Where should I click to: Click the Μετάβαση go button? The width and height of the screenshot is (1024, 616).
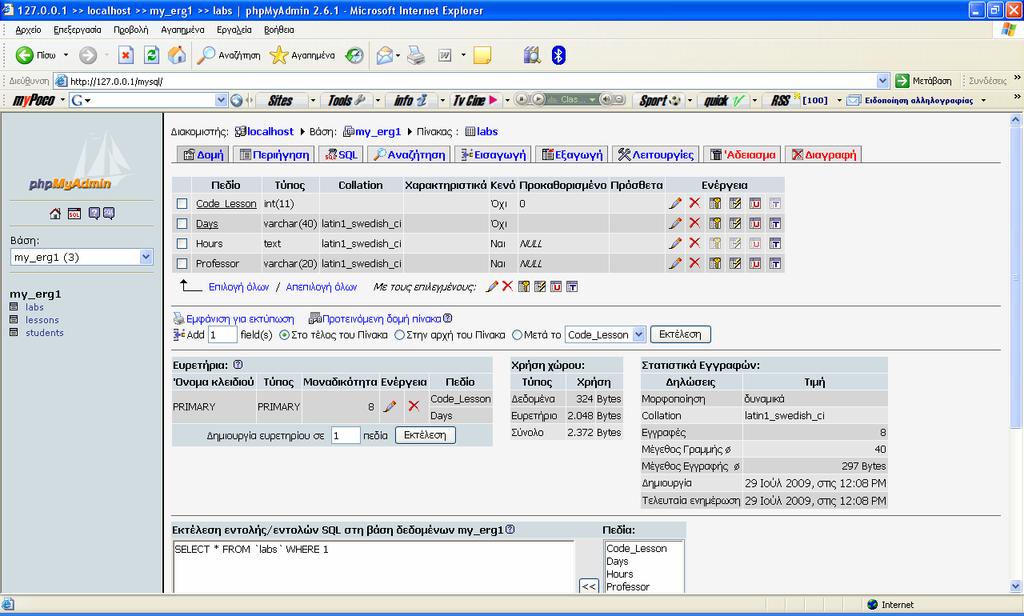point(923,81)
